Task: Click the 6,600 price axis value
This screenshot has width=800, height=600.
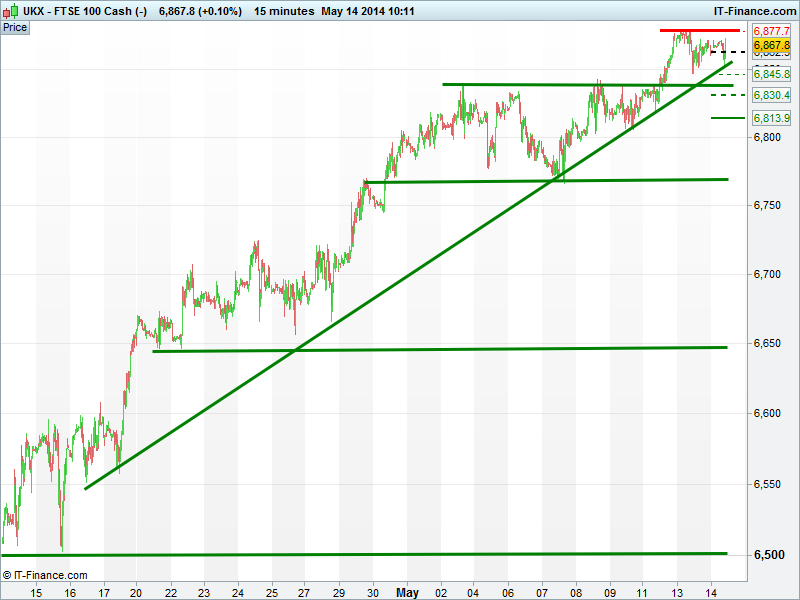Action: pos(767,413)
